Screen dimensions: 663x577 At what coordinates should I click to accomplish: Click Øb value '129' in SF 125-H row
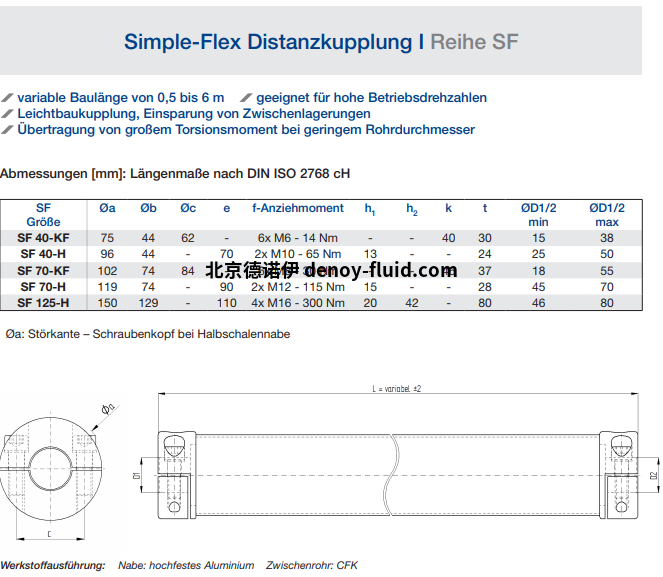148,303
